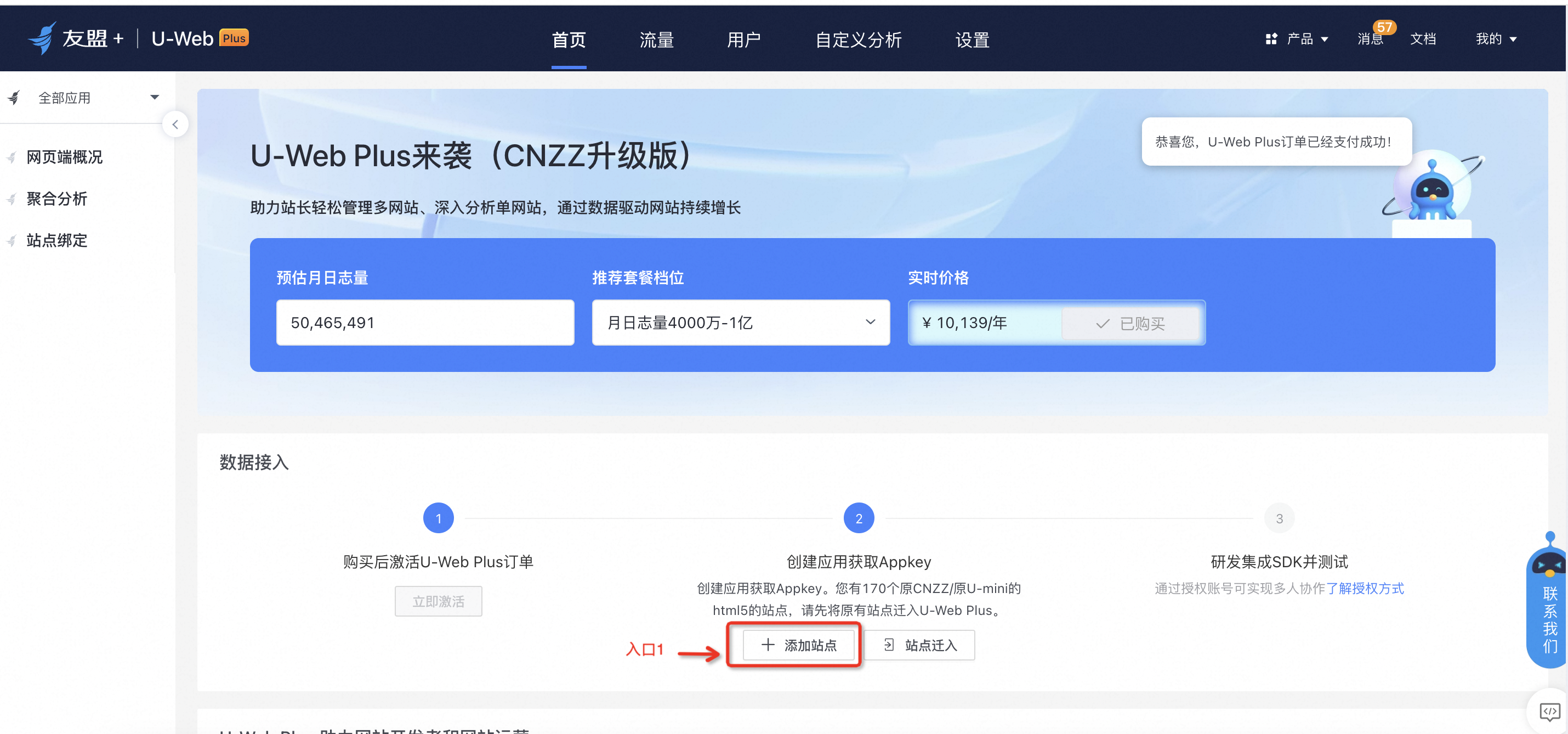Click the 预估月日志量 input field
This screenshot has width=1568, height=734.
click(425, 322)
